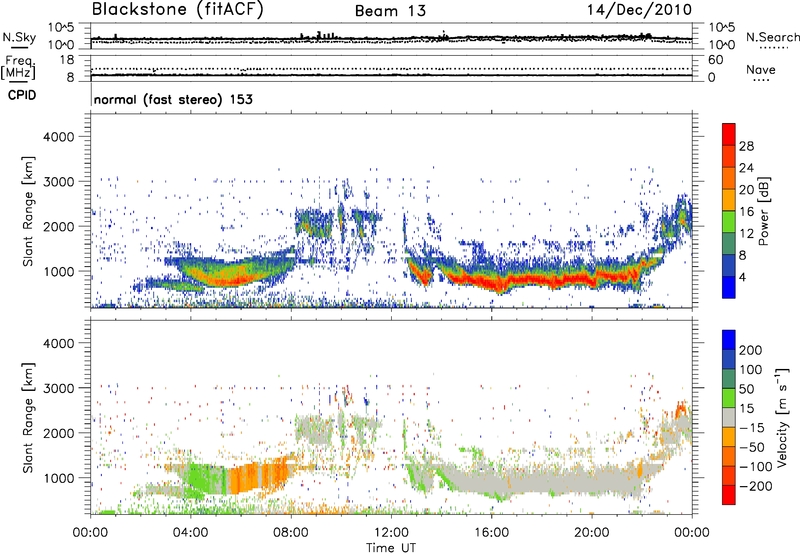This screenshot has width=800, height=554.
Task: Click the N.Search legend label
Action: tap(772, 37)
